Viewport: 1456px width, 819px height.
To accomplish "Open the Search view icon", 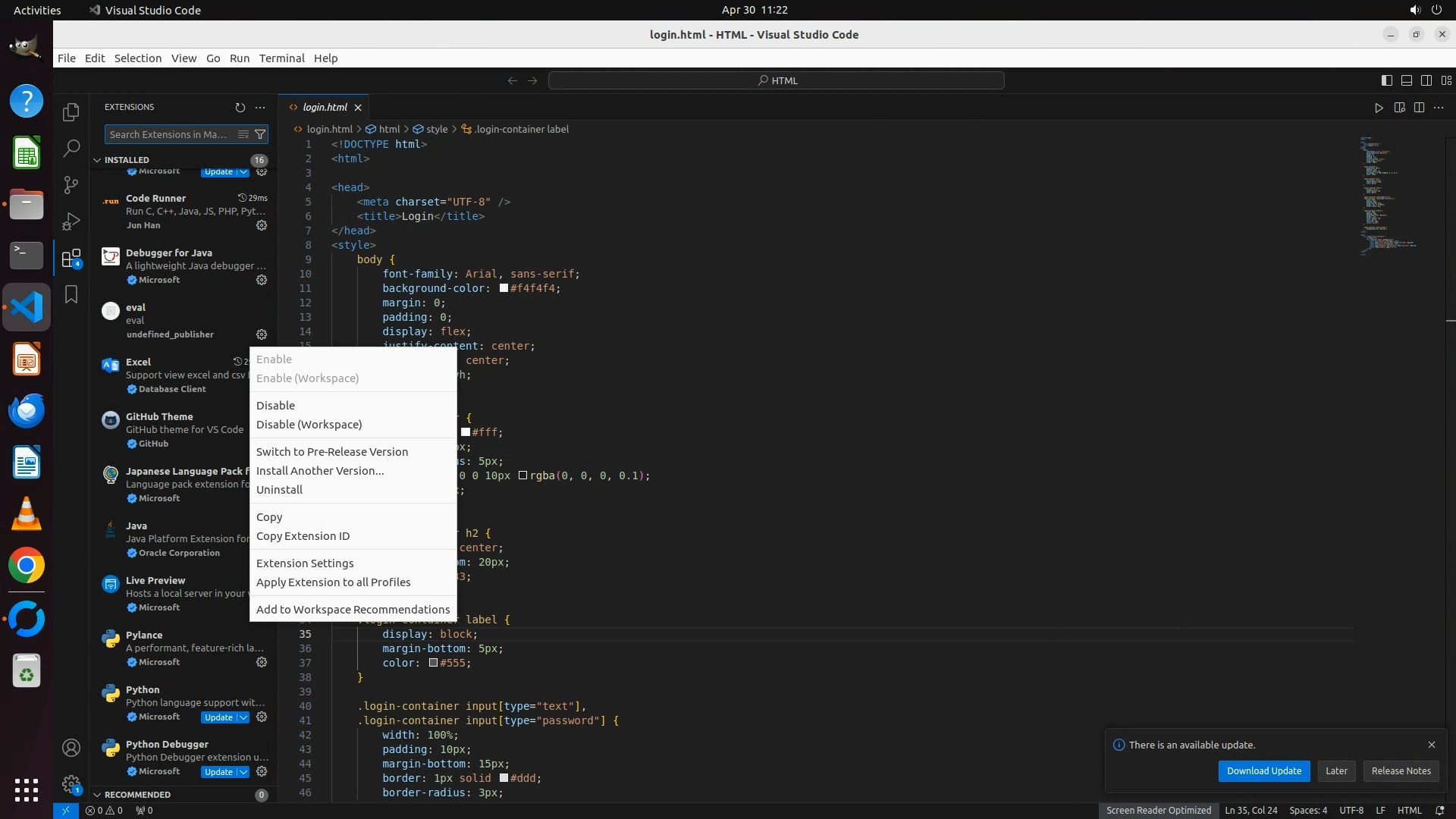I will click(71, 148).
